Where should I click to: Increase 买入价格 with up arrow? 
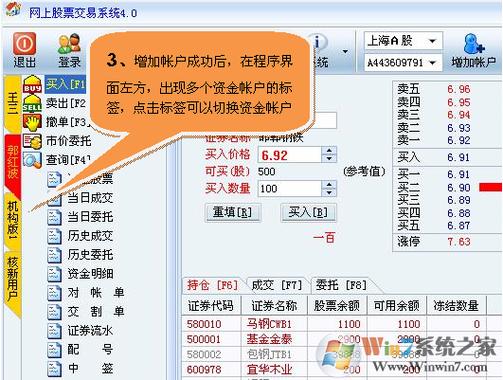pos(329,151)
